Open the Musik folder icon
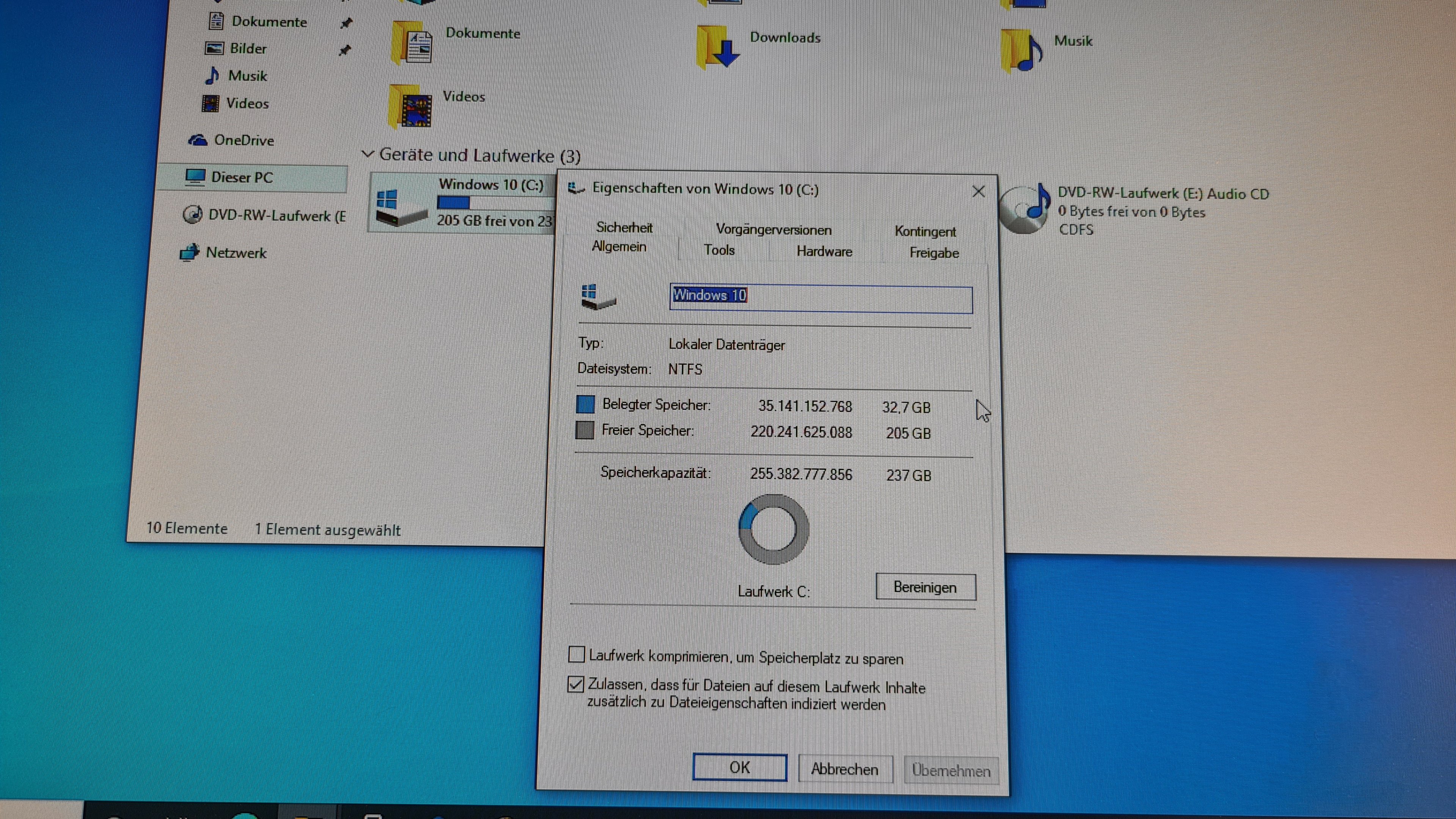Screen dimensions: 1456x819 click(1021, 51)
